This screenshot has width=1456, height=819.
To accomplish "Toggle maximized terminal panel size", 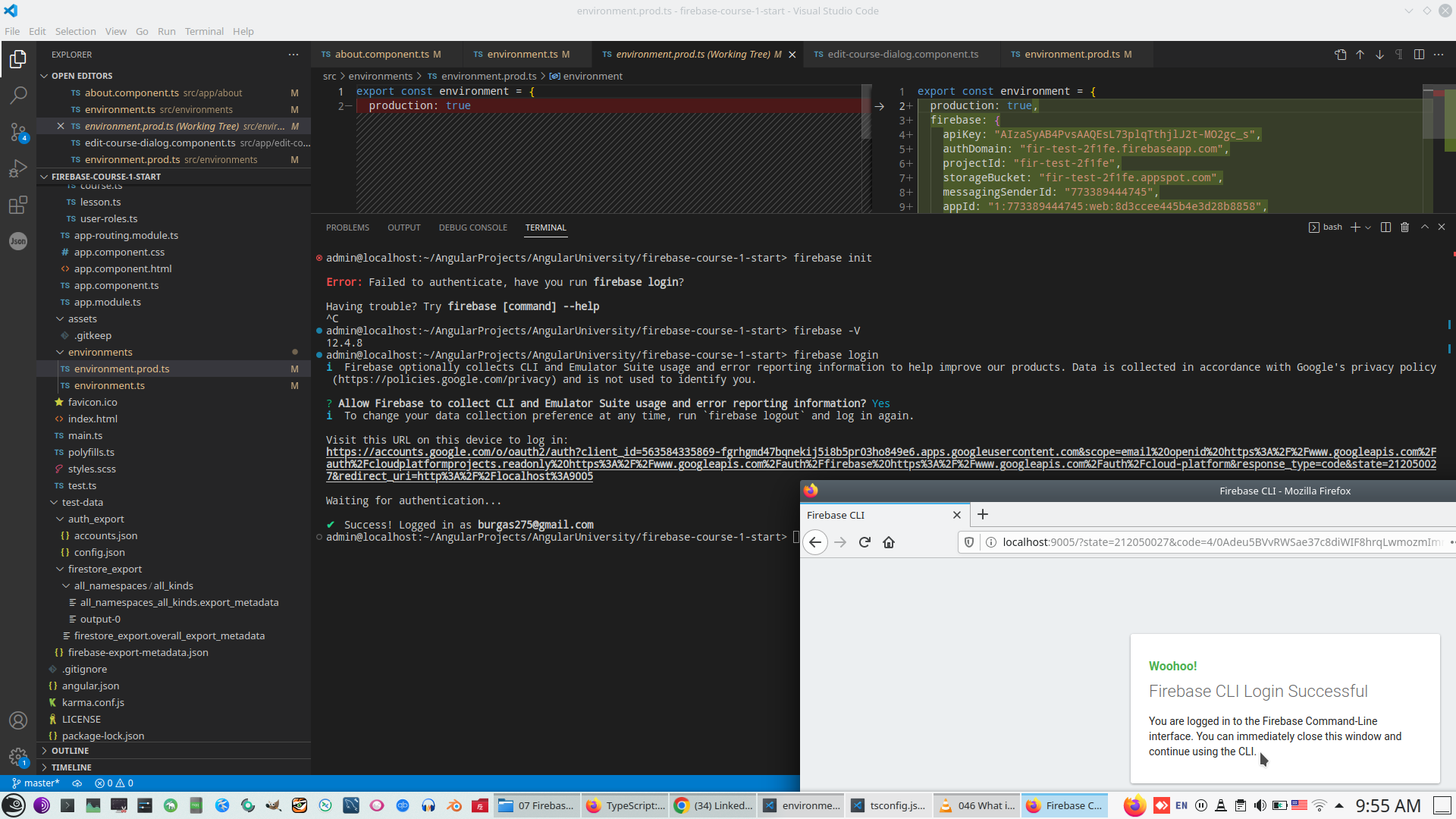I will pyautogui.click(x=1424, y=227).
